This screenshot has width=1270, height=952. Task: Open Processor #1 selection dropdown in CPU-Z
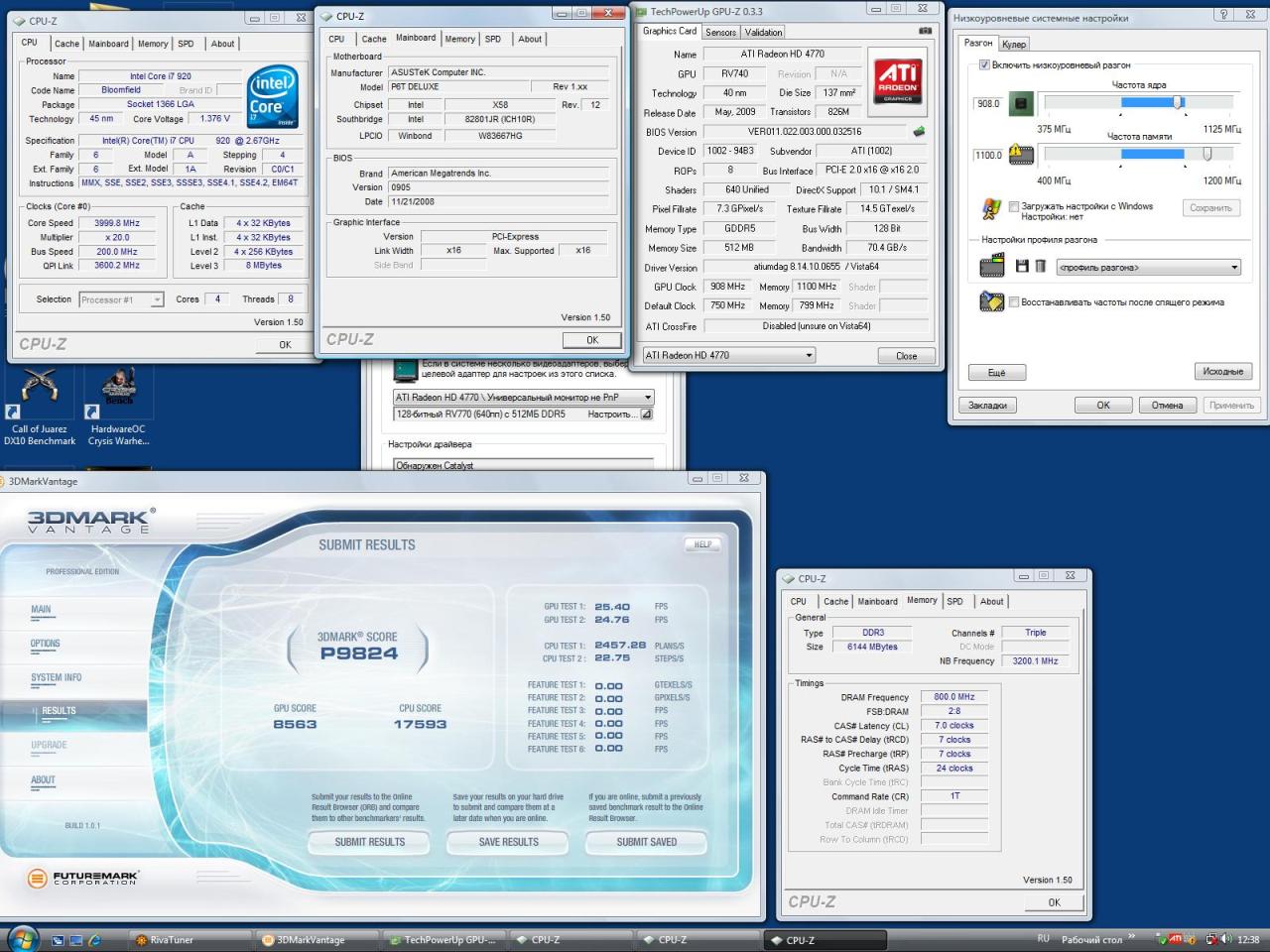pyautogui.click(x=121, y=299)
